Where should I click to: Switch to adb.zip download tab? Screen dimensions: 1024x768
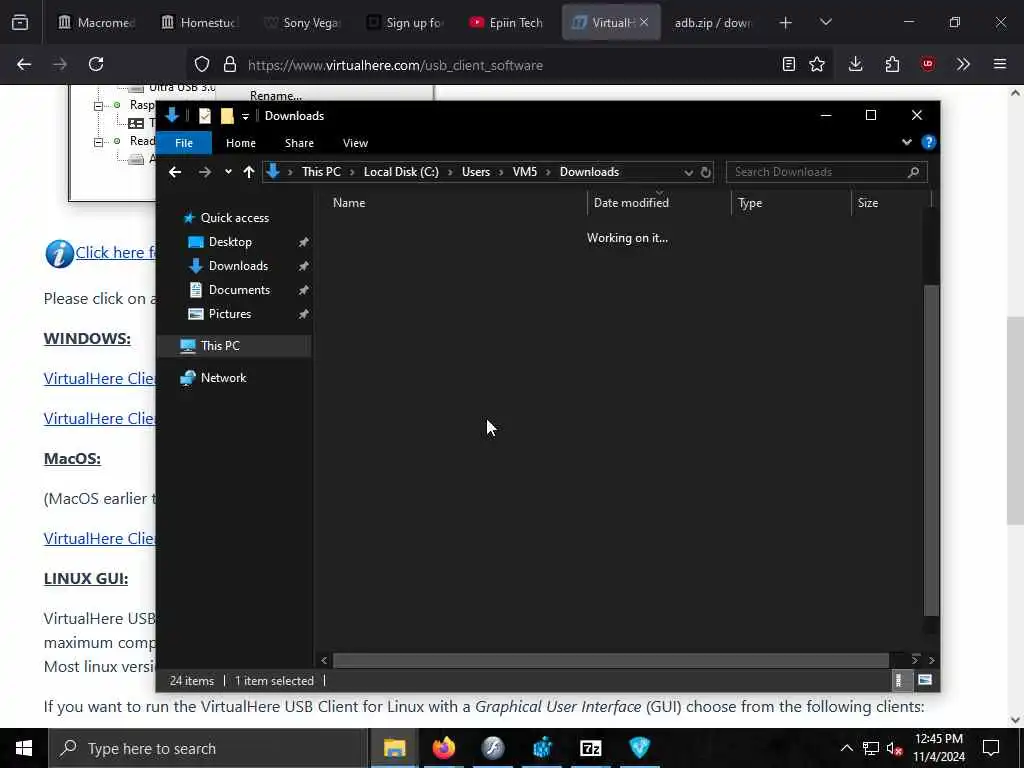tap(713, 23)
